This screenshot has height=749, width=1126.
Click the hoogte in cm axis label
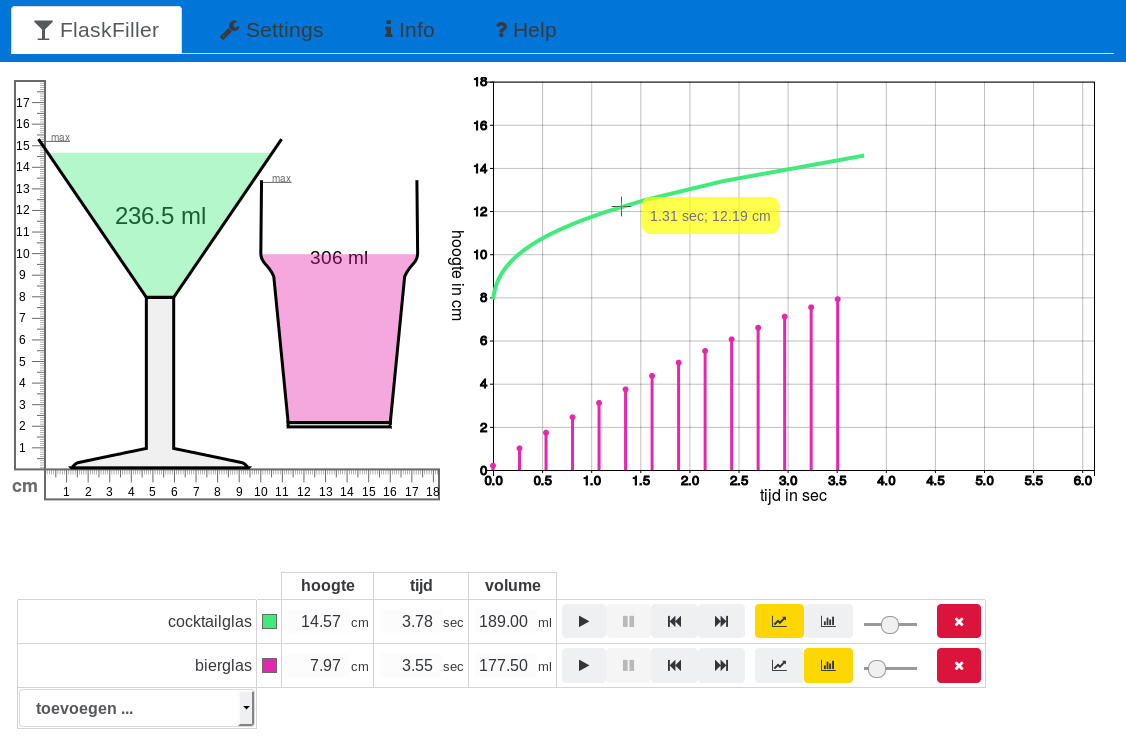tap(457, 275)
